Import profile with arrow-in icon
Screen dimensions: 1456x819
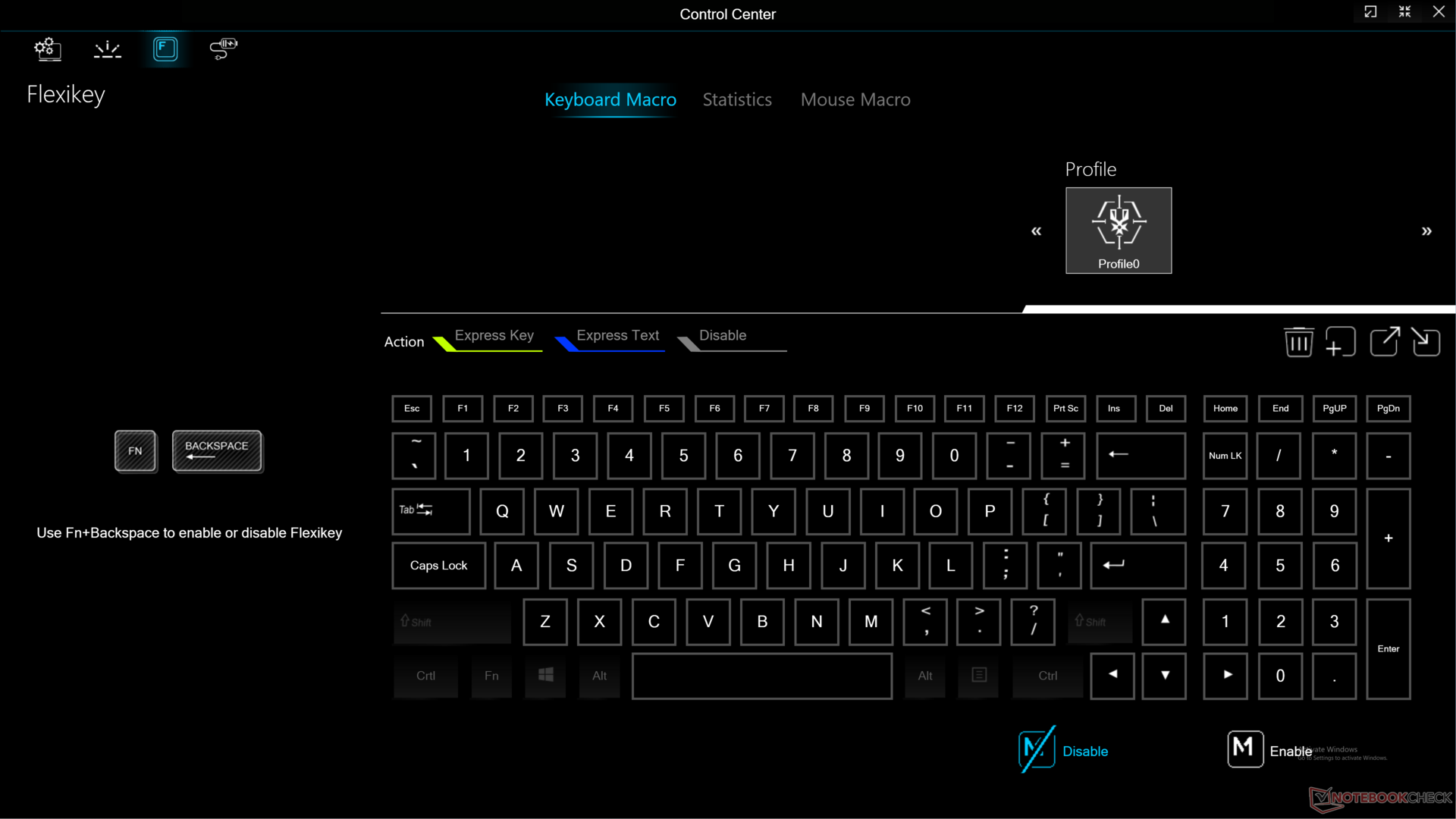pyautogui.click(x=1426, y=342)
